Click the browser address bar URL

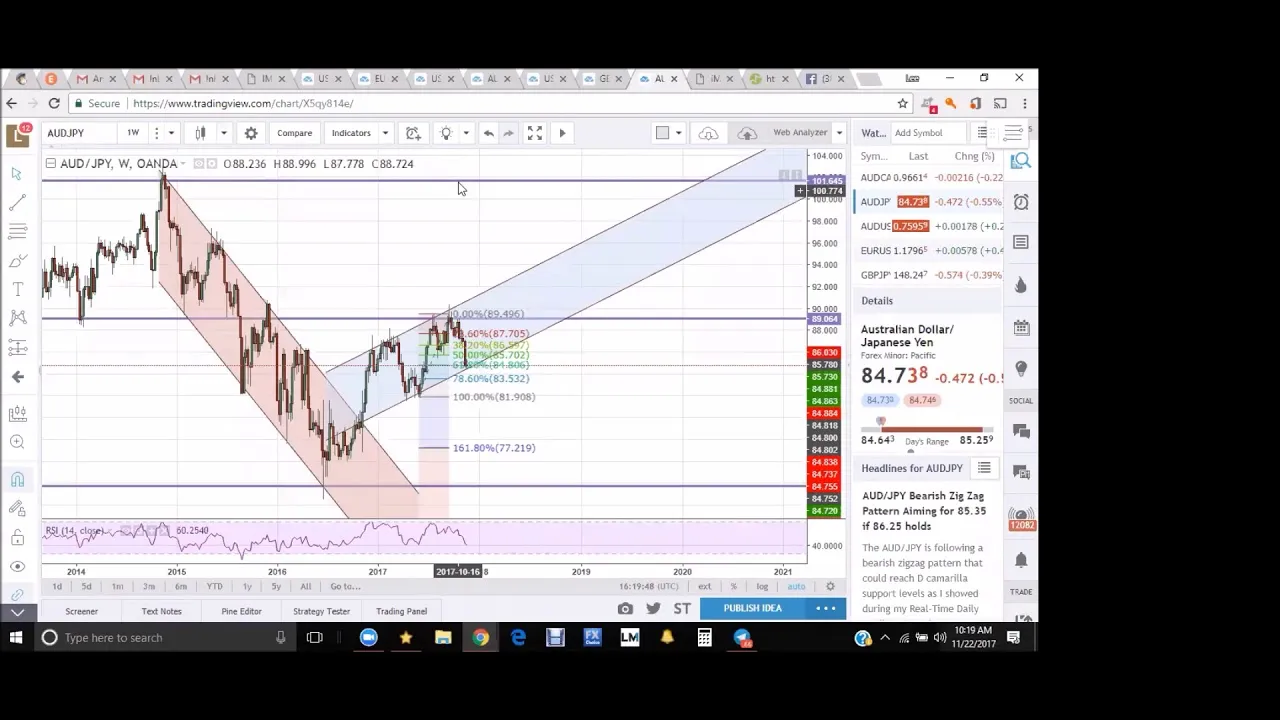tap(243, 103)
